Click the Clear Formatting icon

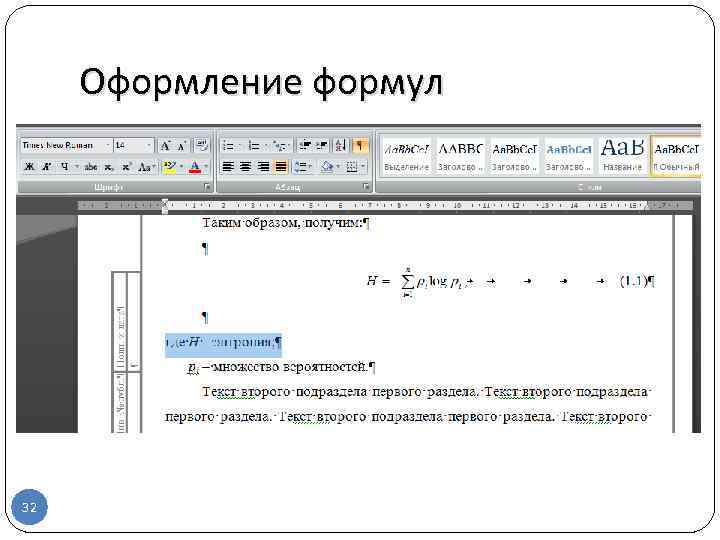pos(201,146)
